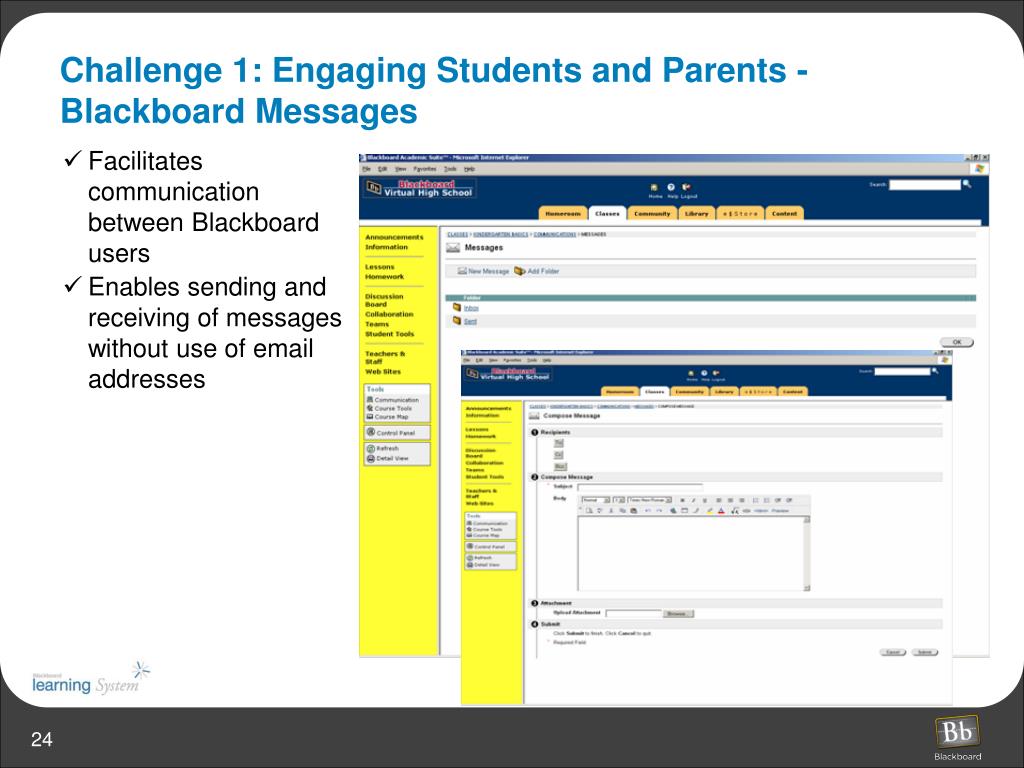
Task: Click Sent folder icon
Action: (457, 321)
